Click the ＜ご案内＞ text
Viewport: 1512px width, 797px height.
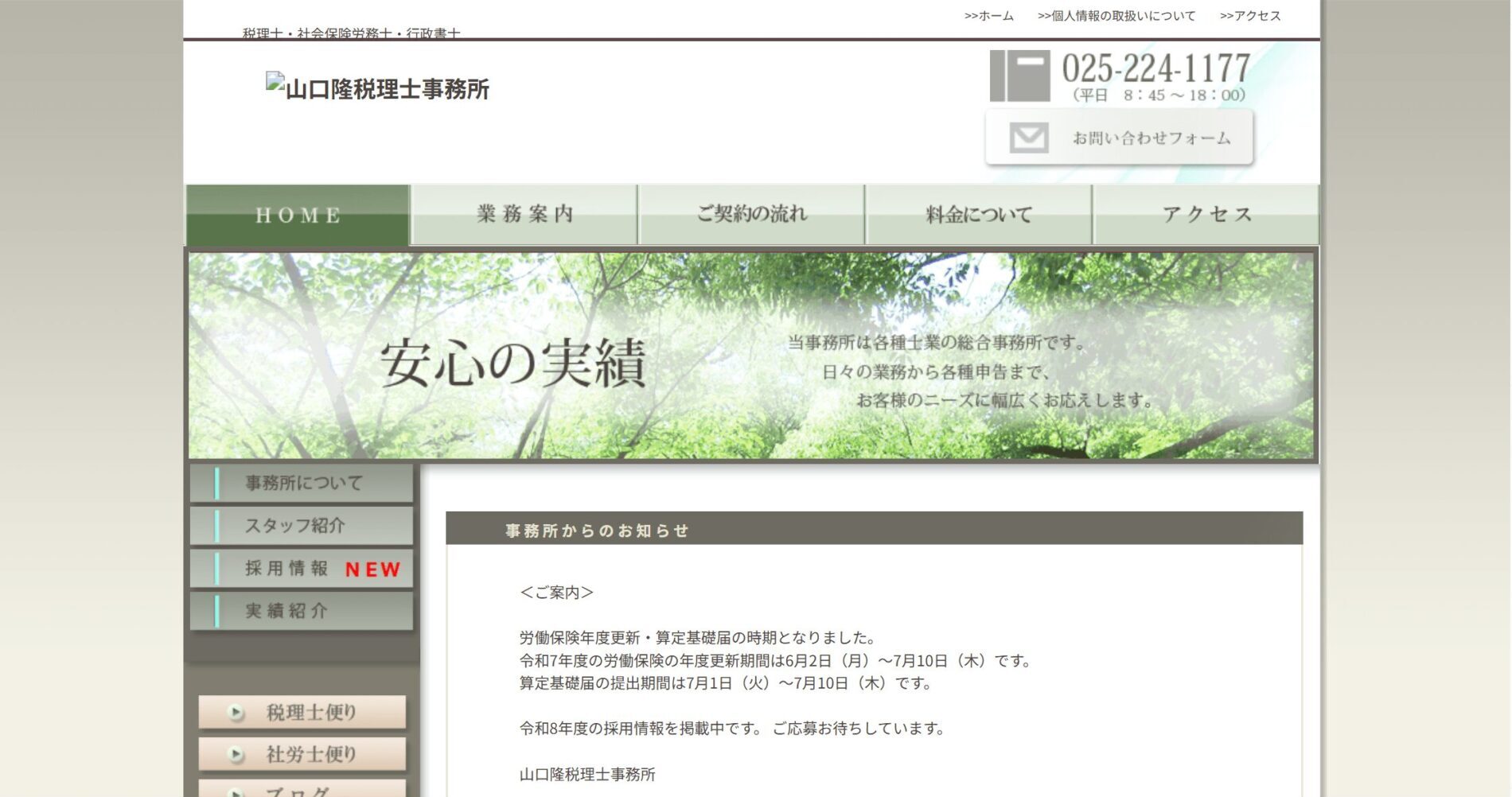(x=556, y=593)
